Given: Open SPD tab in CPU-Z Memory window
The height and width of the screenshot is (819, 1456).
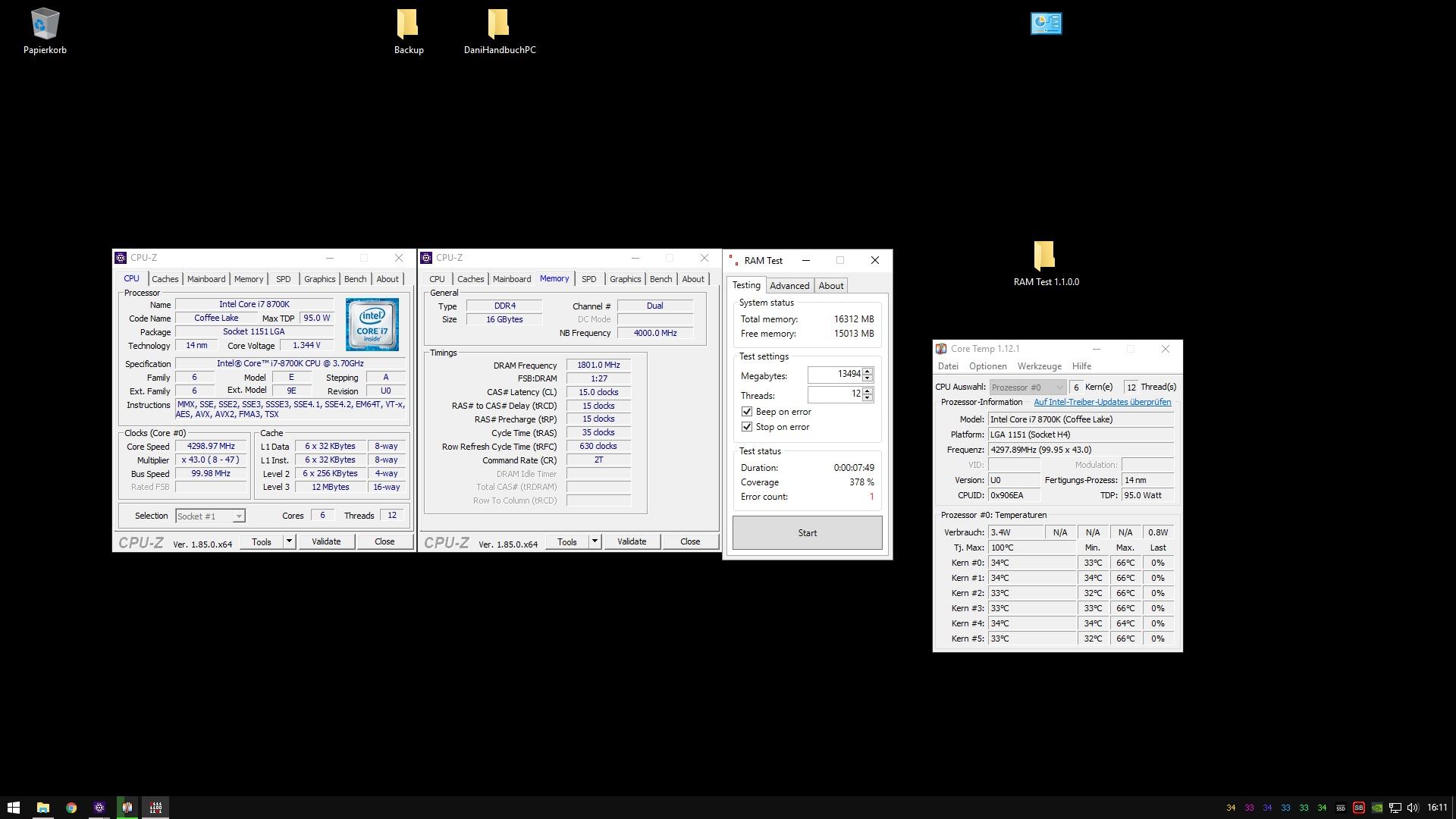Looking at the screenshot, I should point(588,279).
